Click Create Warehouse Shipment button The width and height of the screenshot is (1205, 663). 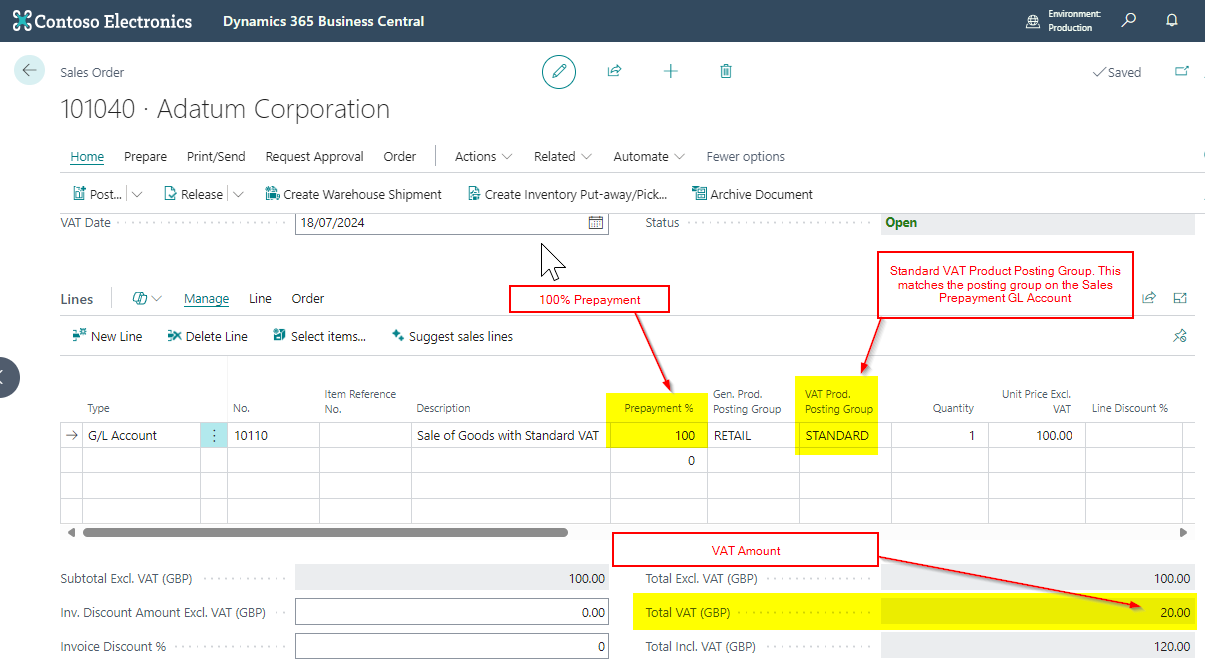353,194
